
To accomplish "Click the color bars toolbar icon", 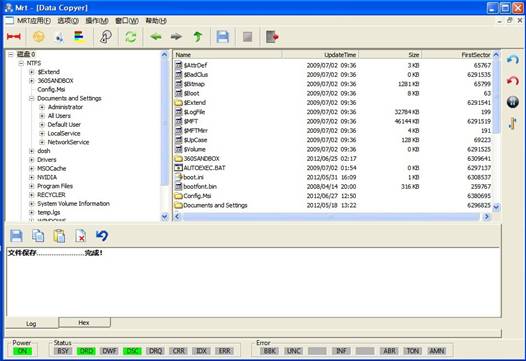I will tap(79, 36).
